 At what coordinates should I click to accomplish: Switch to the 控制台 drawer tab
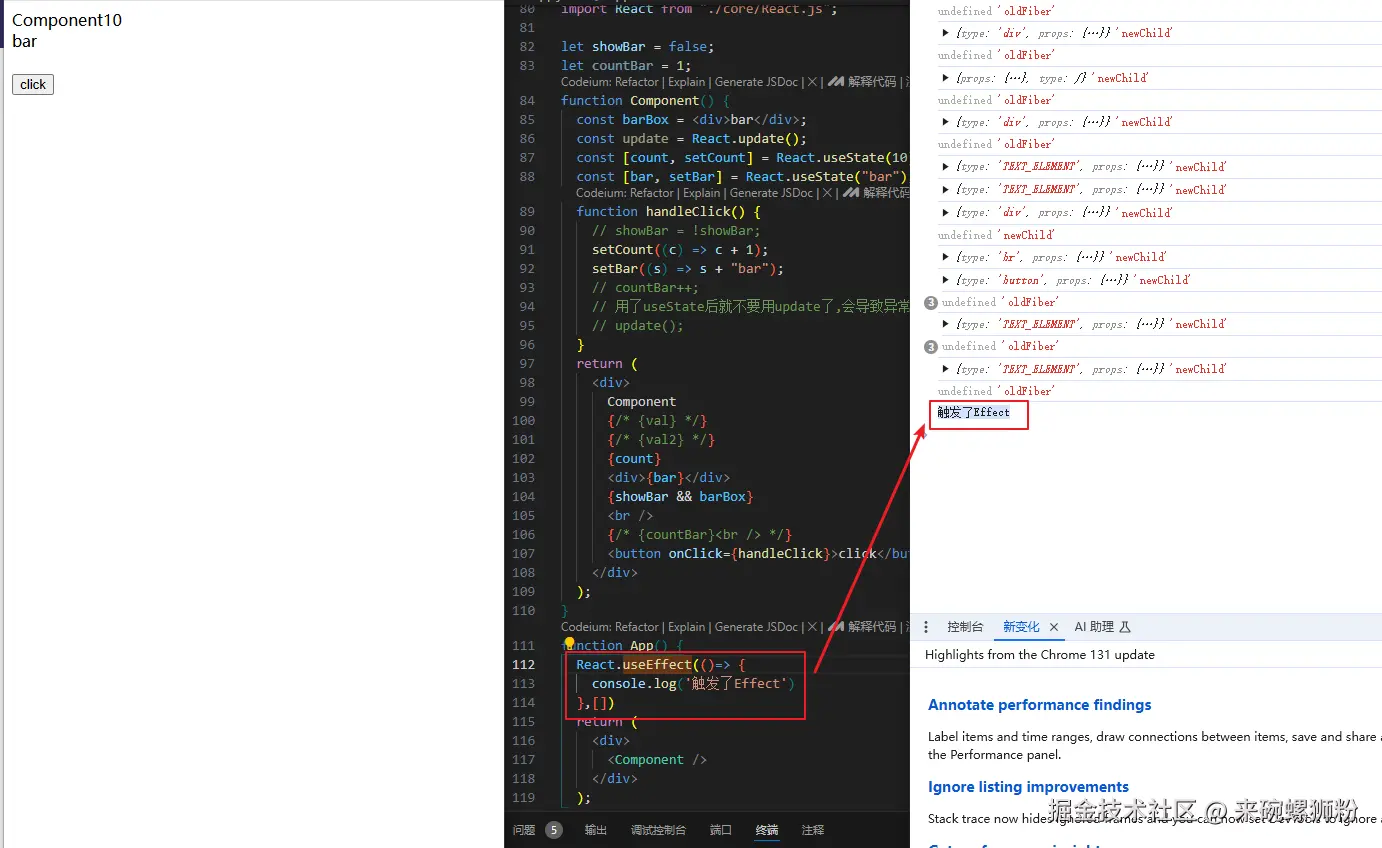coord(965,627)
